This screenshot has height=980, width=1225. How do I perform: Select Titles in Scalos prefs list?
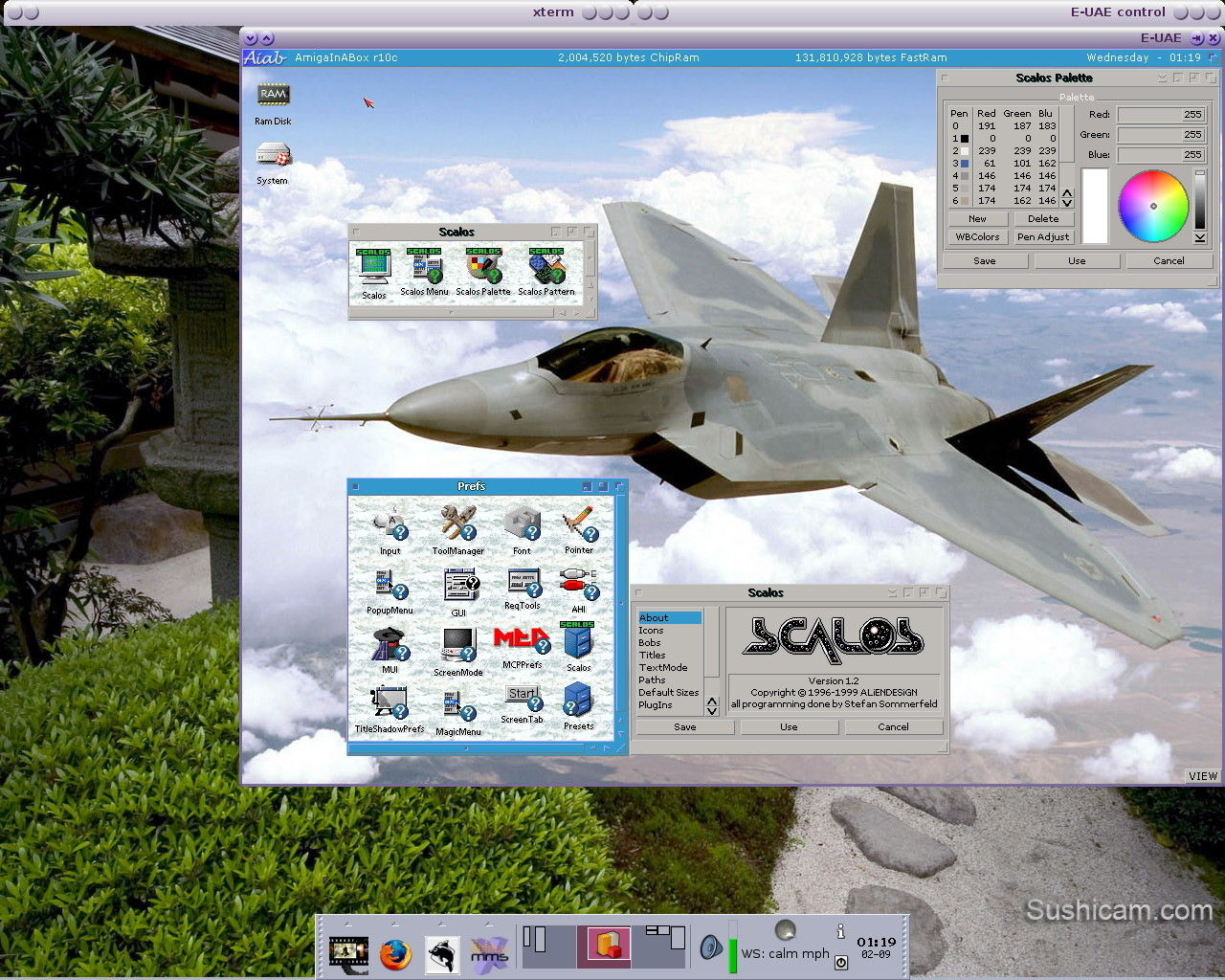pyautogui.click(x=669, y=656)
